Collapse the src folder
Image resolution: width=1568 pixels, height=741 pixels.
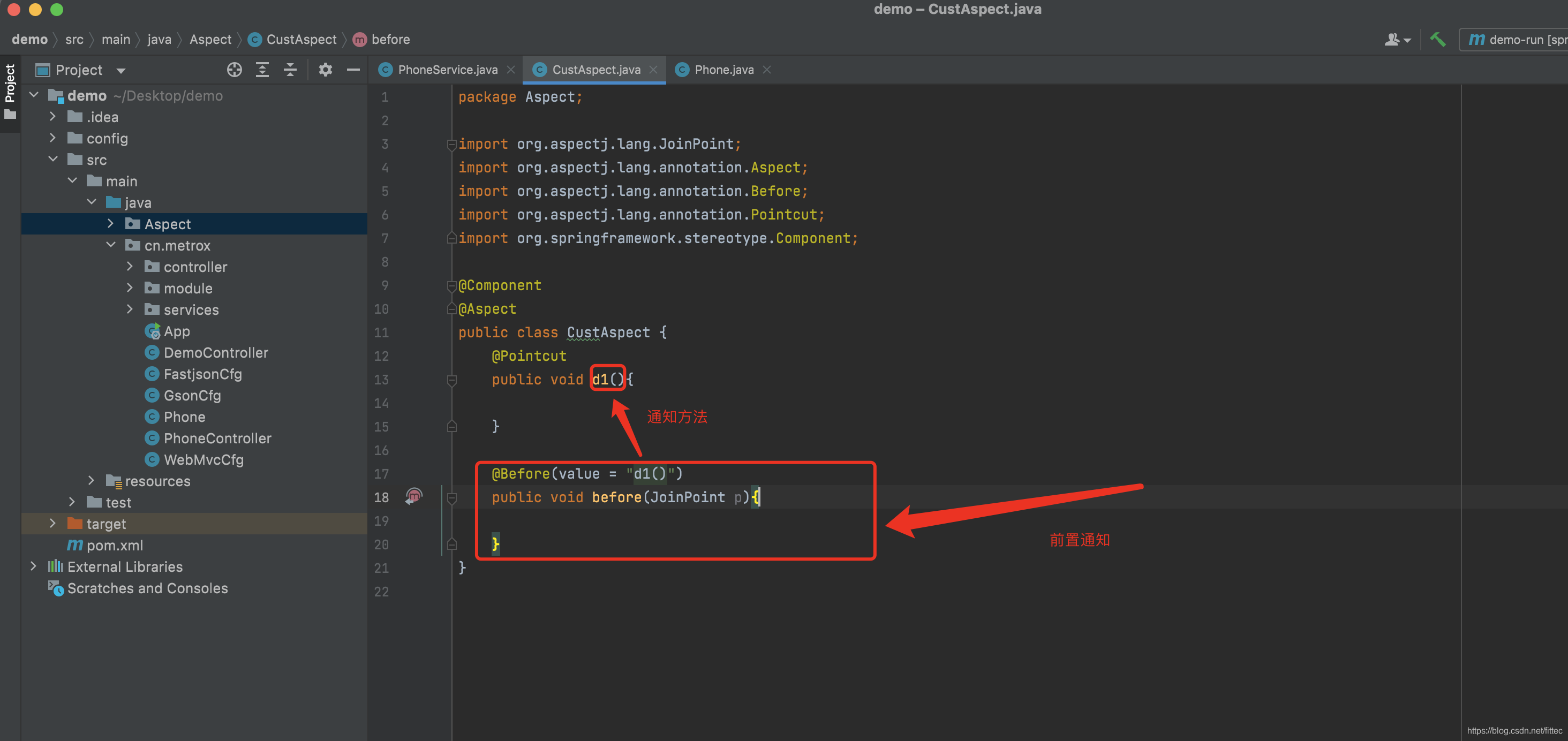[x=53, y=160]
